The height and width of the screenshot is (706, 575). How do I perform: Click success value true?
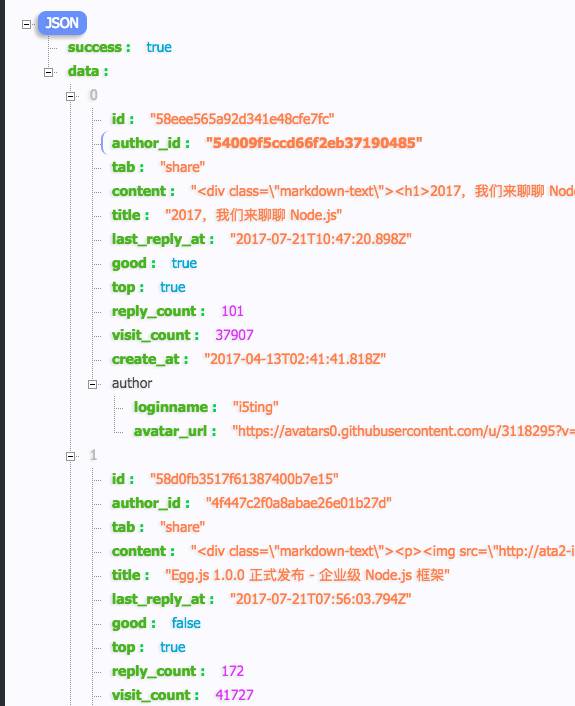pyautogui.click(x=159, y=47)
